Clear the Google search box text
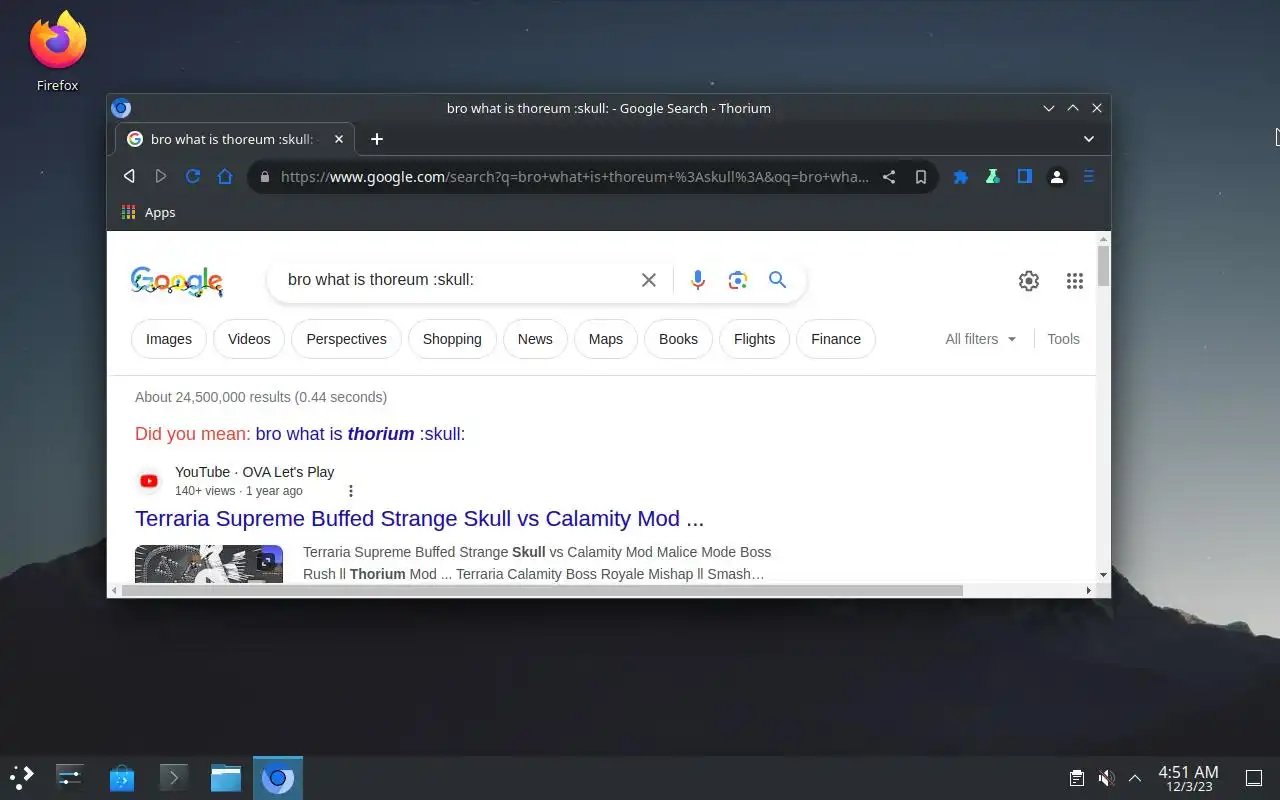Screen dimensions: 1280x800 point(649,280)
